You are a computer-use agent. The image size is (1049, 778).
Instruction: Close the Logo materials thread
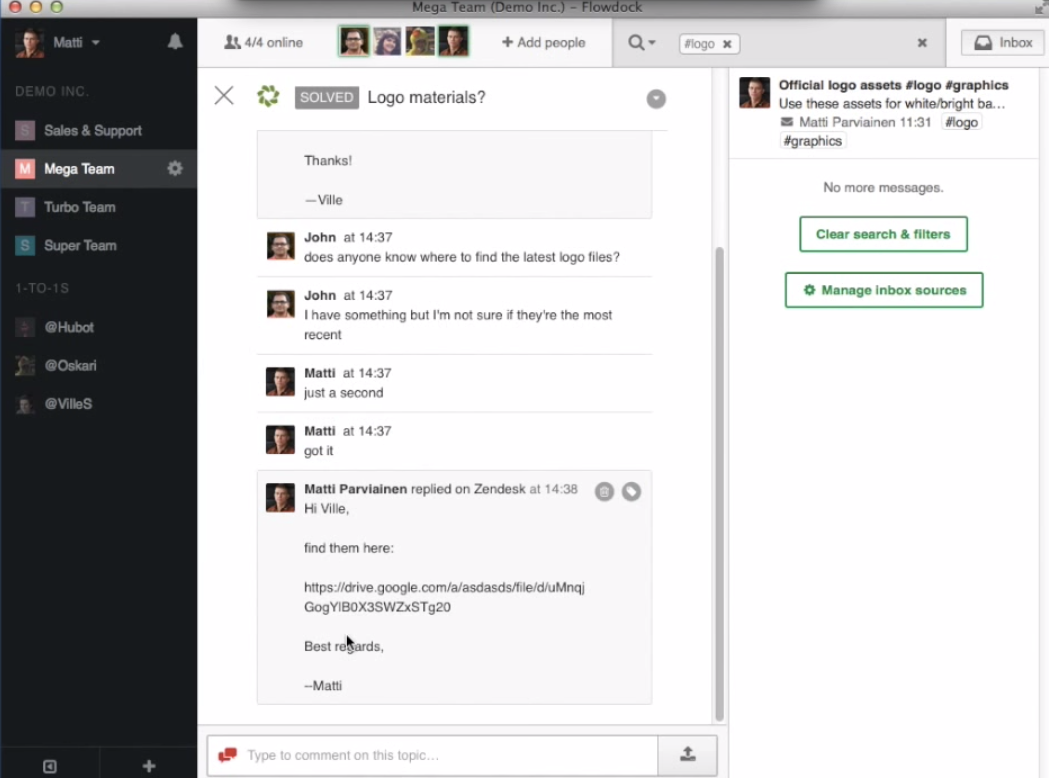click(224, 96)
